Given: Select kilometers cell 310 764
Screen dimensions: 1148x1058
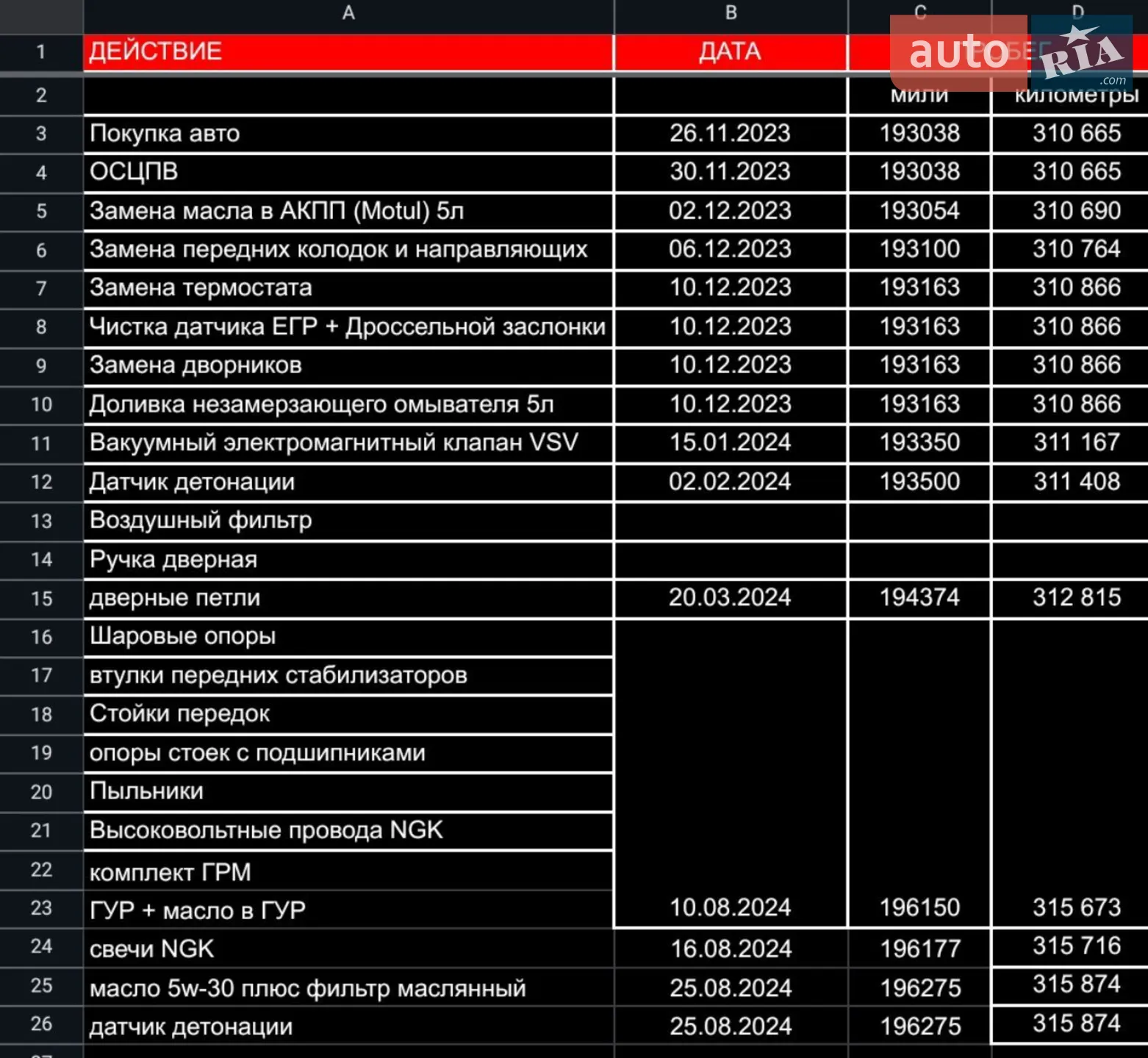Looking at the screenshot, I should [1076, 249].
